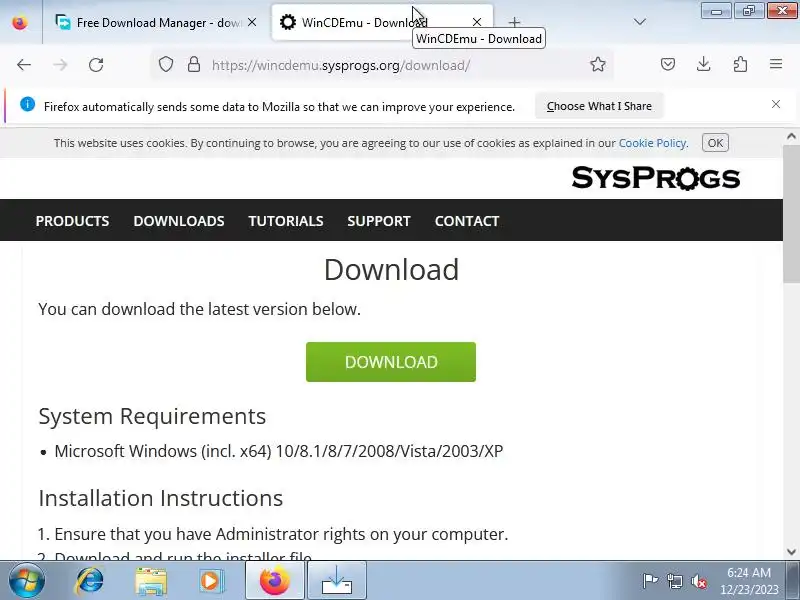Click the vertical scrollbar thumb

click(x=791, y=213)
